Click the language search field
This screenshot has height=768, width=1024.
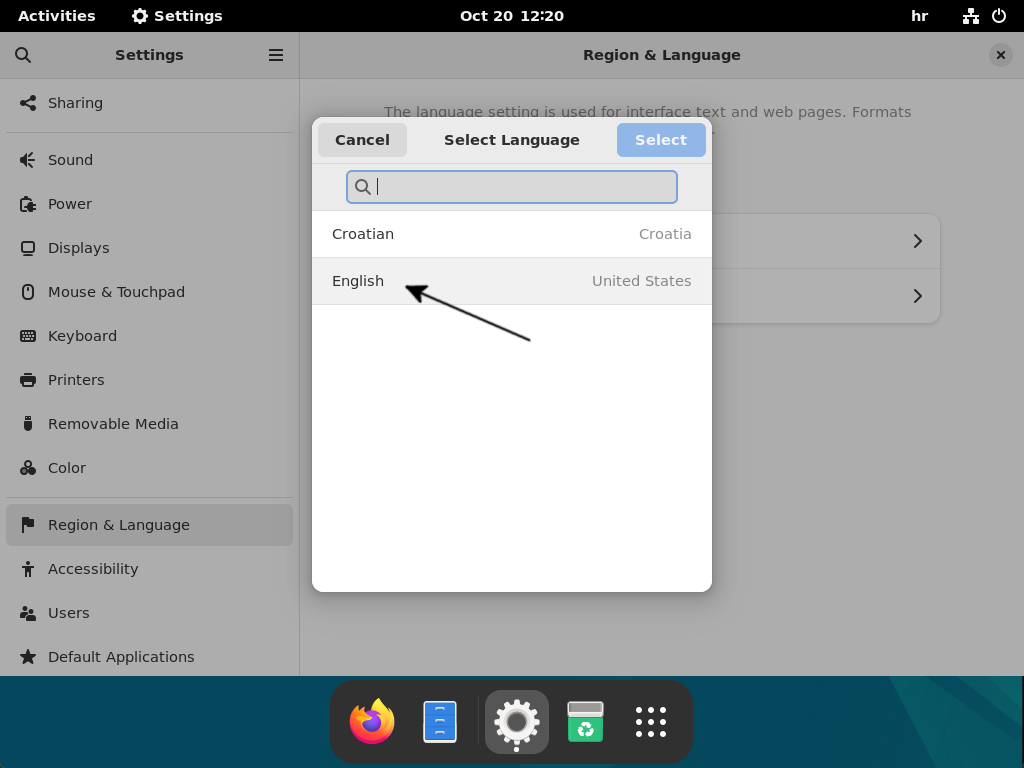pyautogui.click(x=512, y=187)
